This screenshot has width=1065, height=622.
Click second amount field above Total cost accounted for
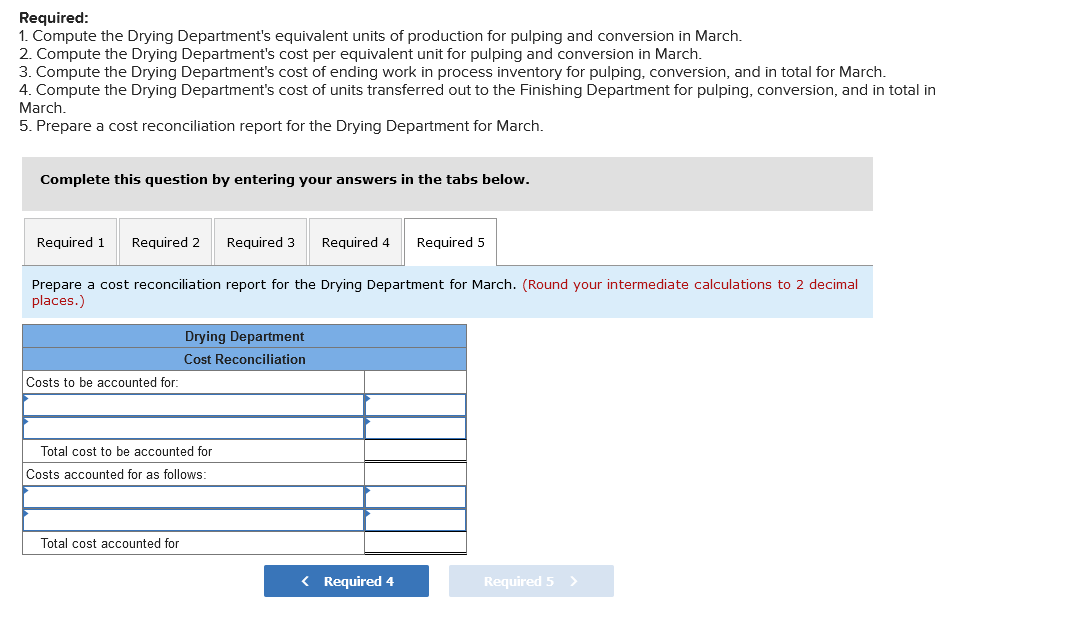click(416, 520)
